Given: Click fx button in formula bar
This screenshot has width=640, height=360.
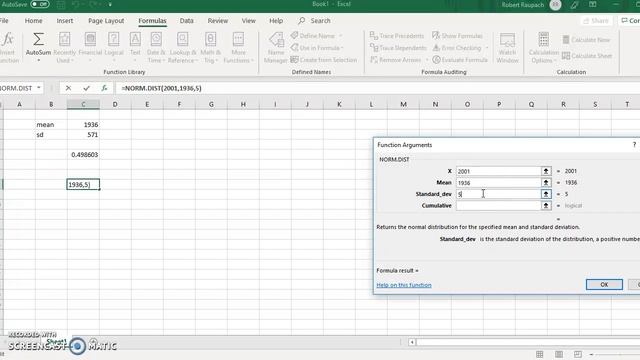Looking at the screenshot, I should 104,88.
